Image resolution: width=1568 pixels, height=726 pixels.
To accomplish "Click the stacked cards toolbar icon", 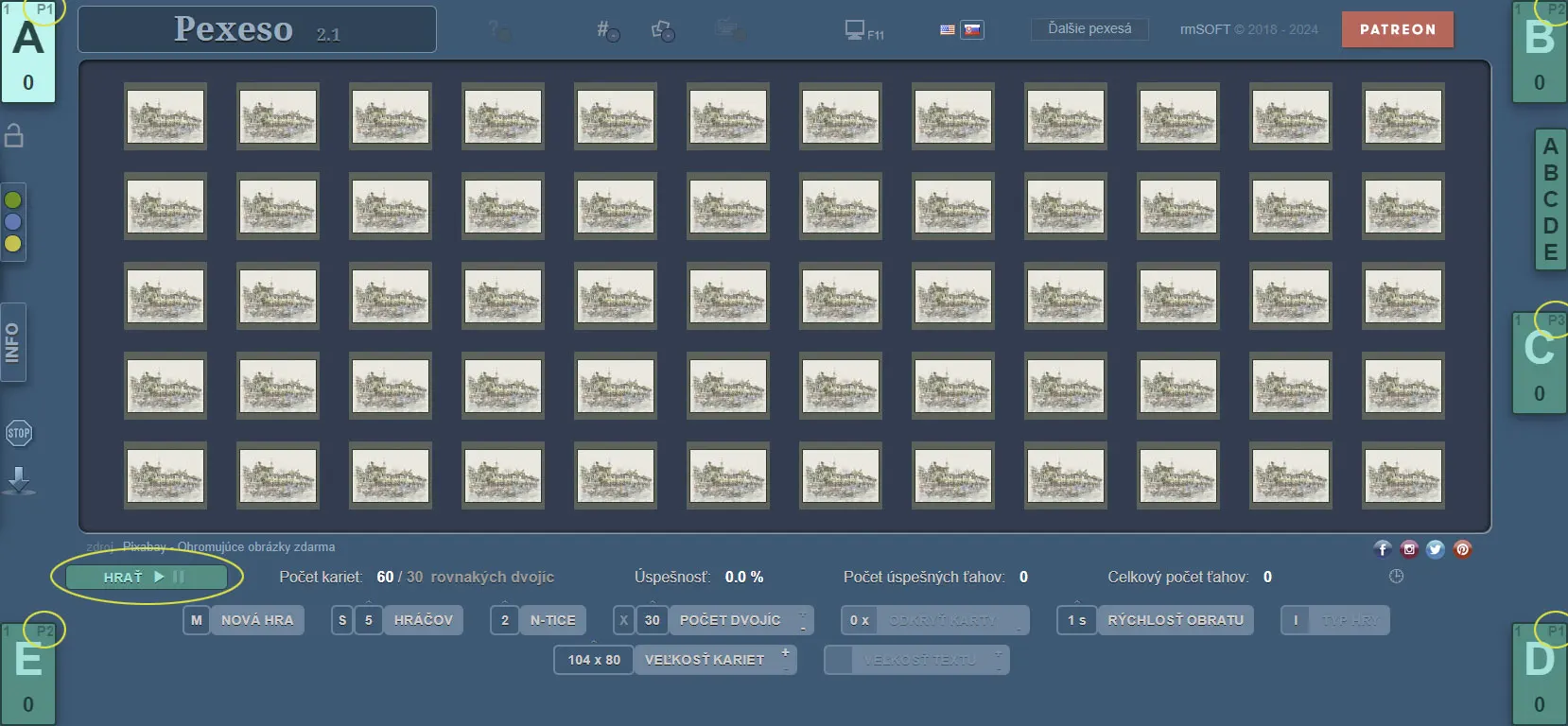I will [x=663, y=30].
